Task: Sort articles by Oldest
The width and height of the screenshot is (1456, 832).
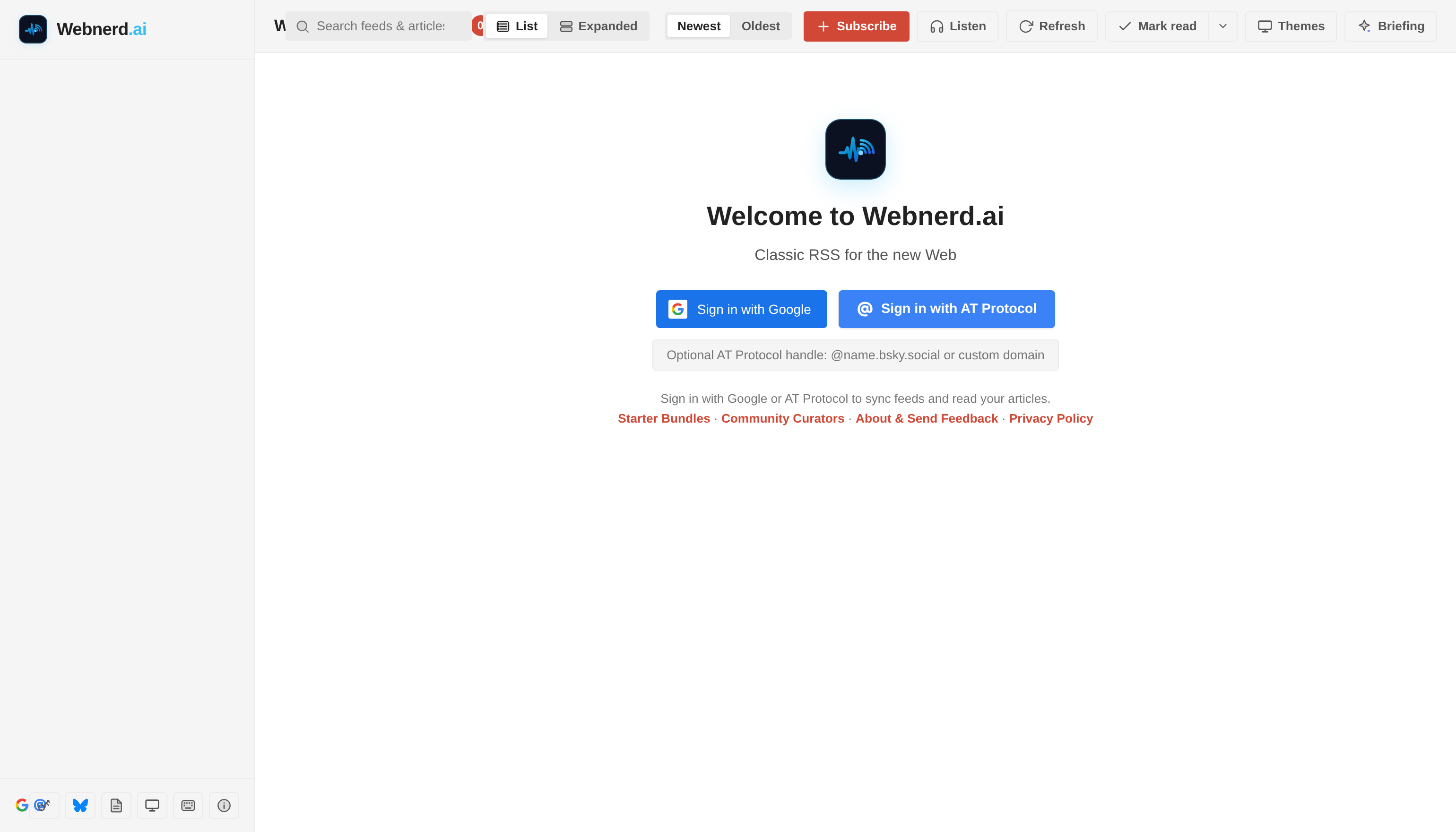Action: 761,26
